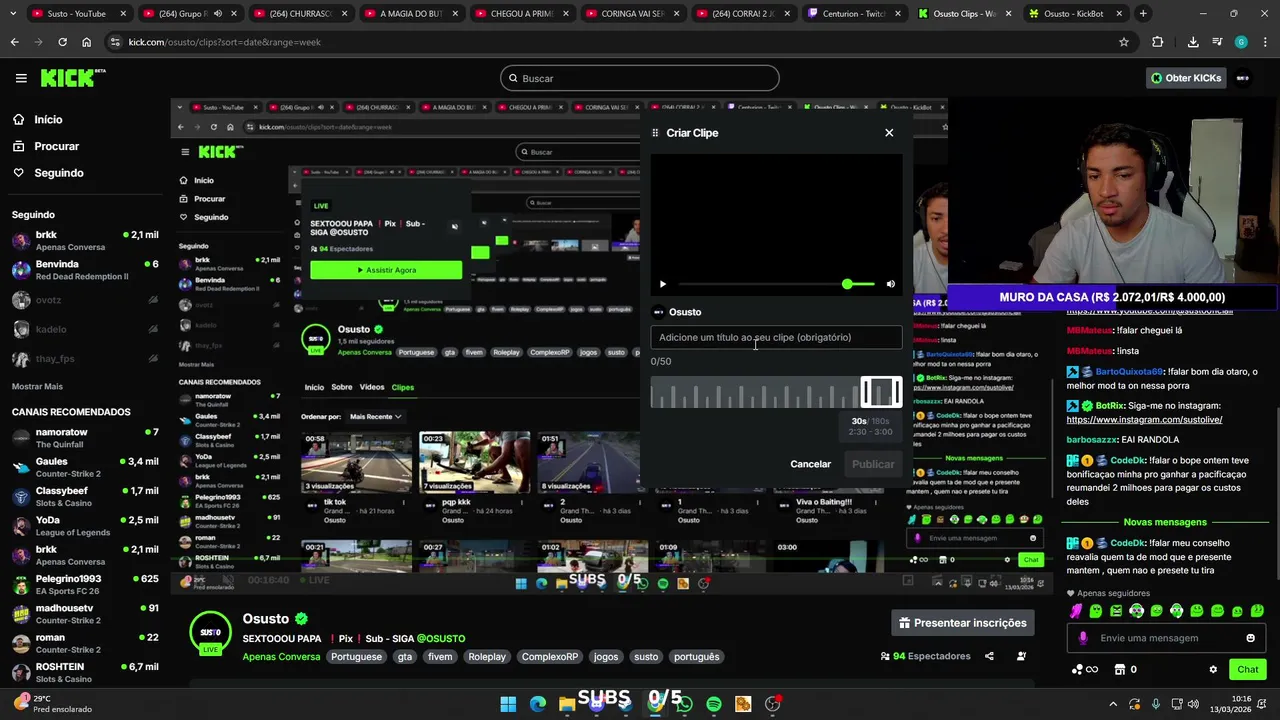This screenshot has height=720, width=1280.
Task: Switch to the Centurion - Twitch tab
Action: [853, 13]
